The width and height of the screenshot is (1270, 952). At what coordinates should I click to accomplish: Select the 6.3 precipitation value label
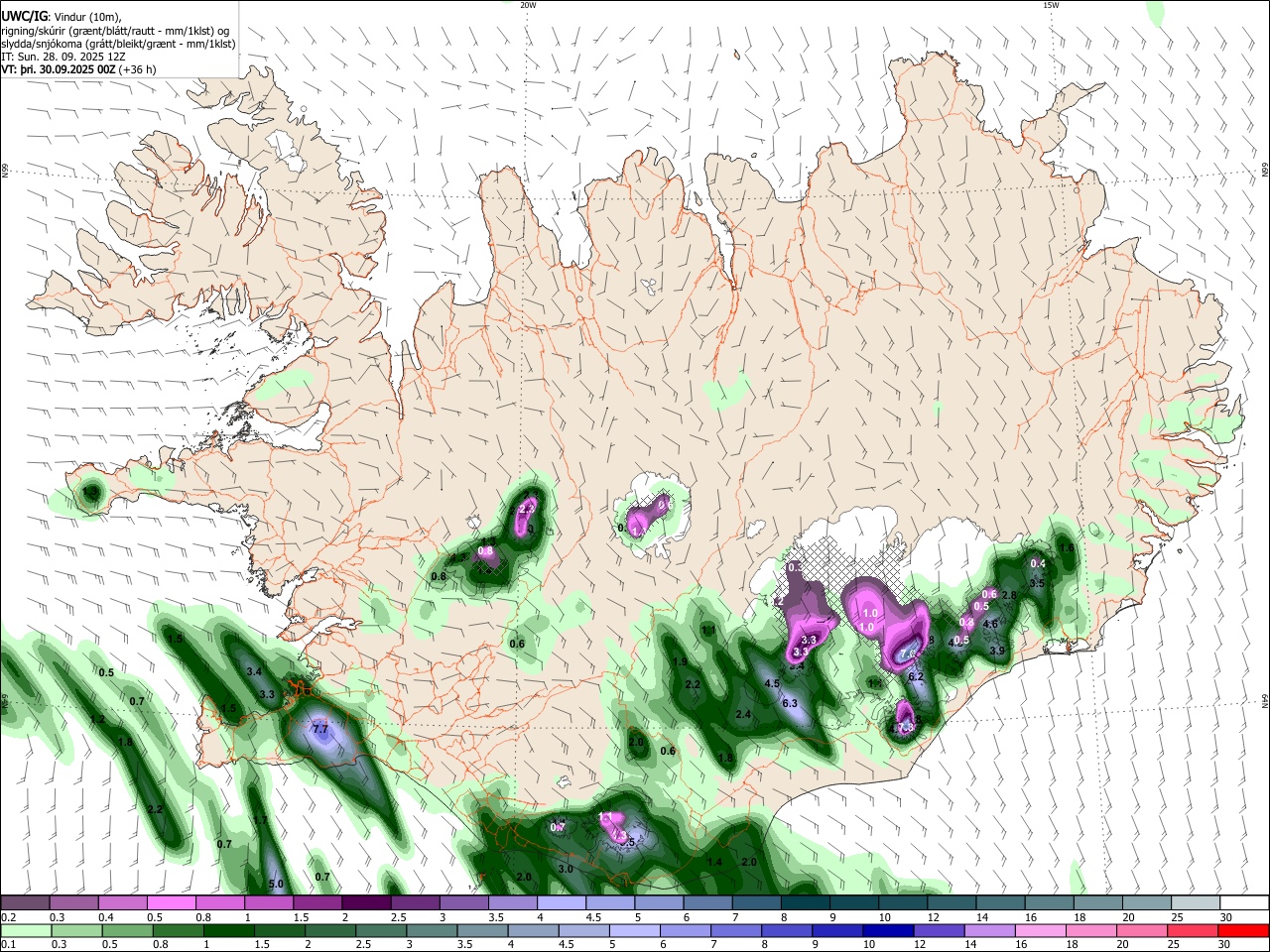tap(790, 703)
